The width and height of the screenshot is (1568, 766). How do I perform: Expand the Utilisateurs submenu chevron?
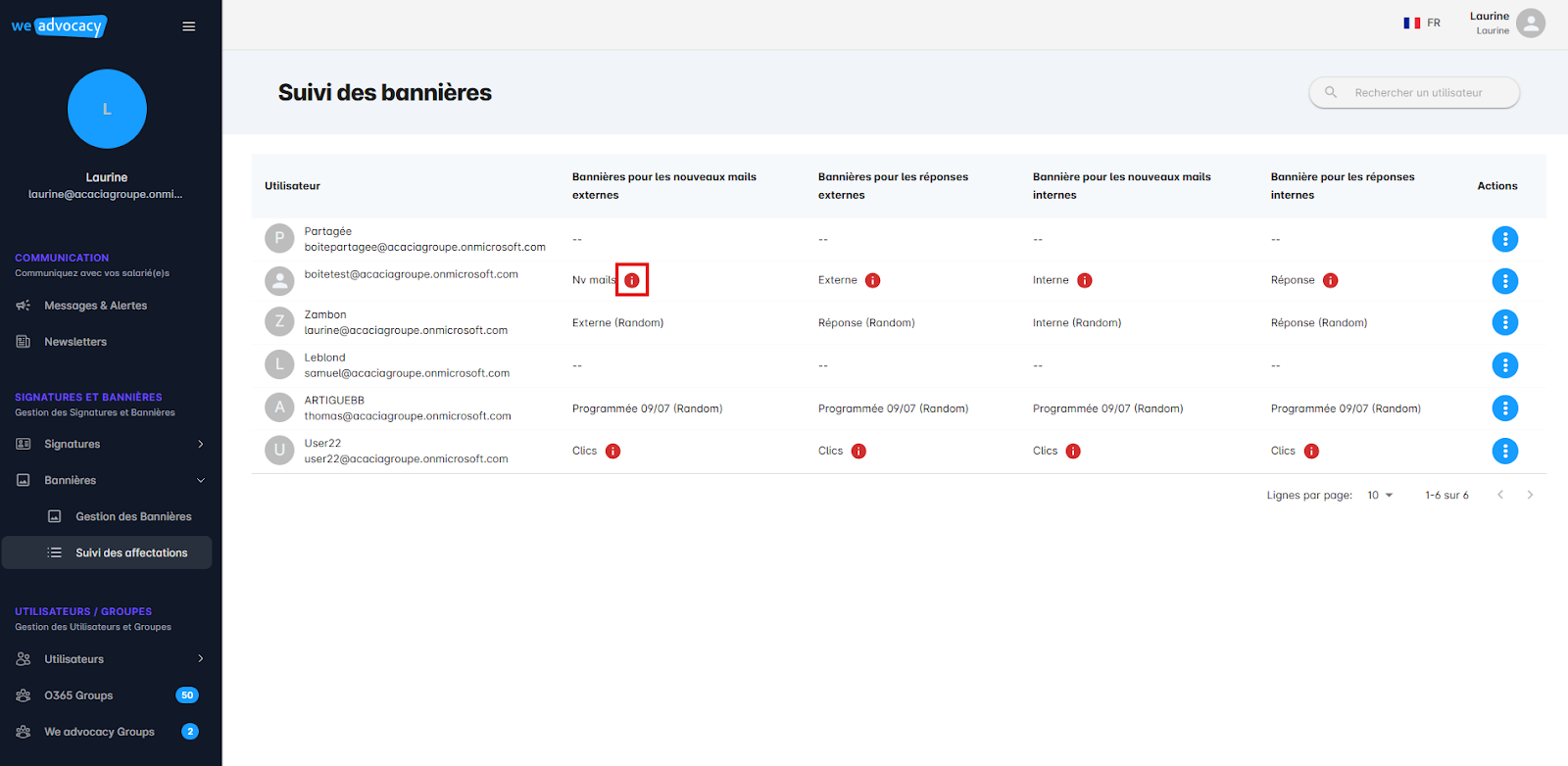[x=201, y=658]
